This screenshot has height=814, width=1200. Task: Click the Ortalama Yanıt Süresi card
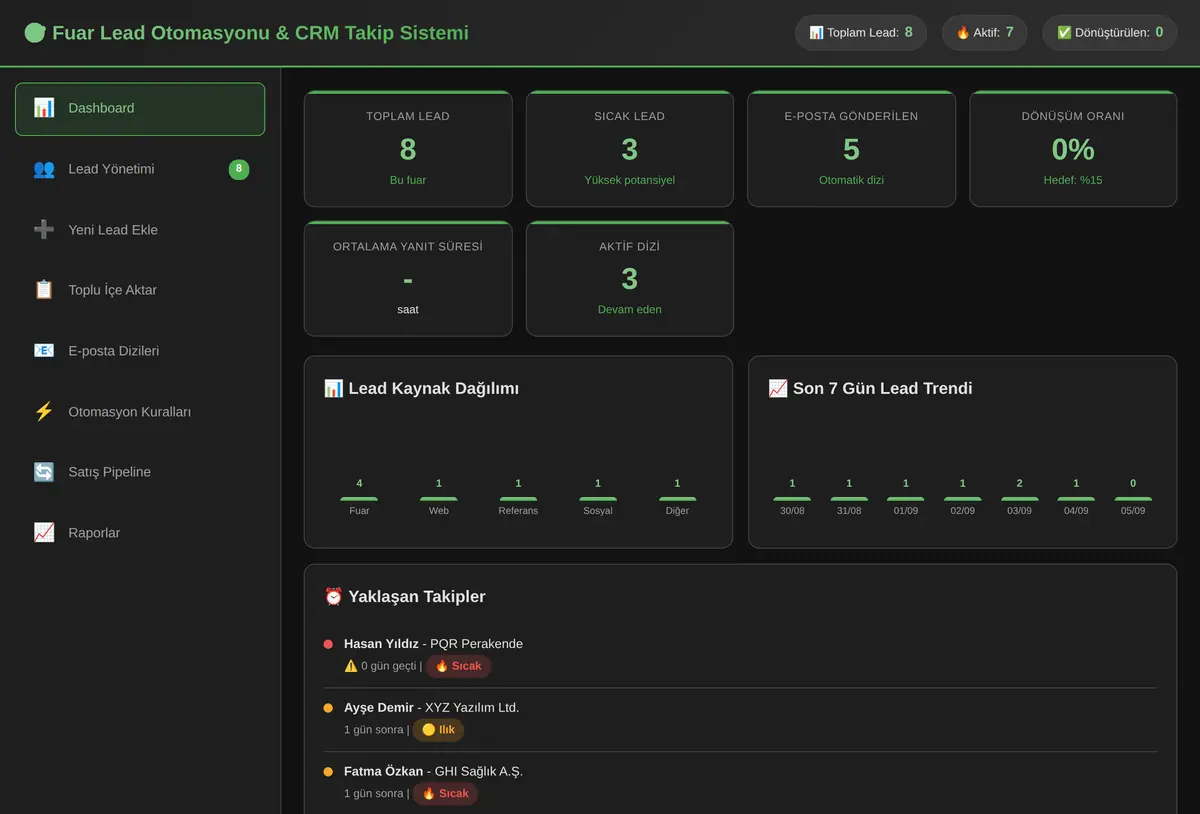click(408, 279)
